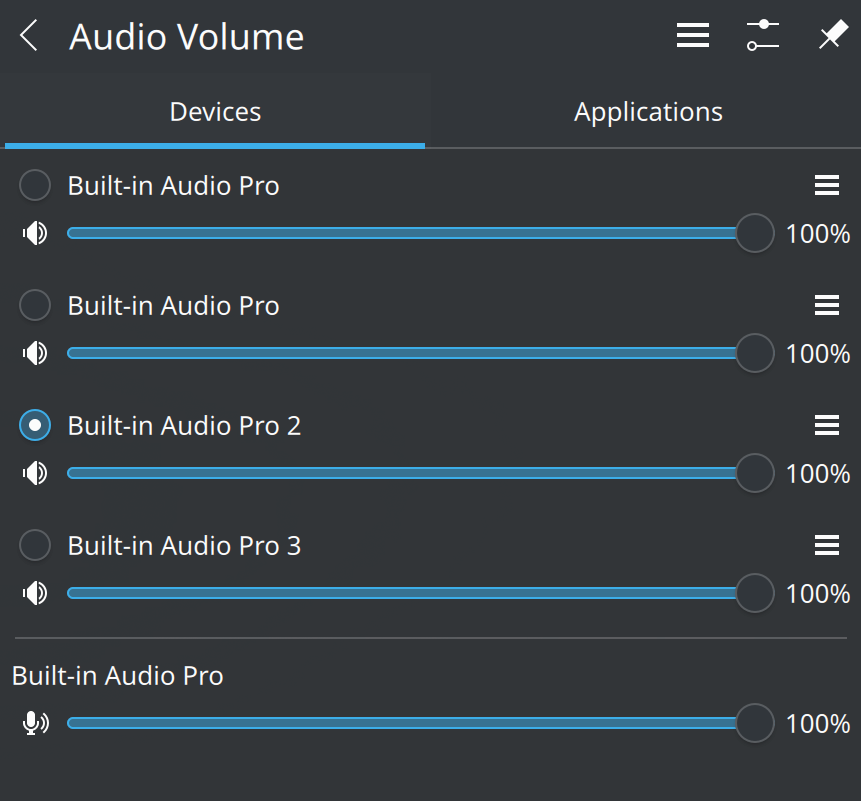Go back using the arrow beside Audio Volume

click(x=29, y=36)
